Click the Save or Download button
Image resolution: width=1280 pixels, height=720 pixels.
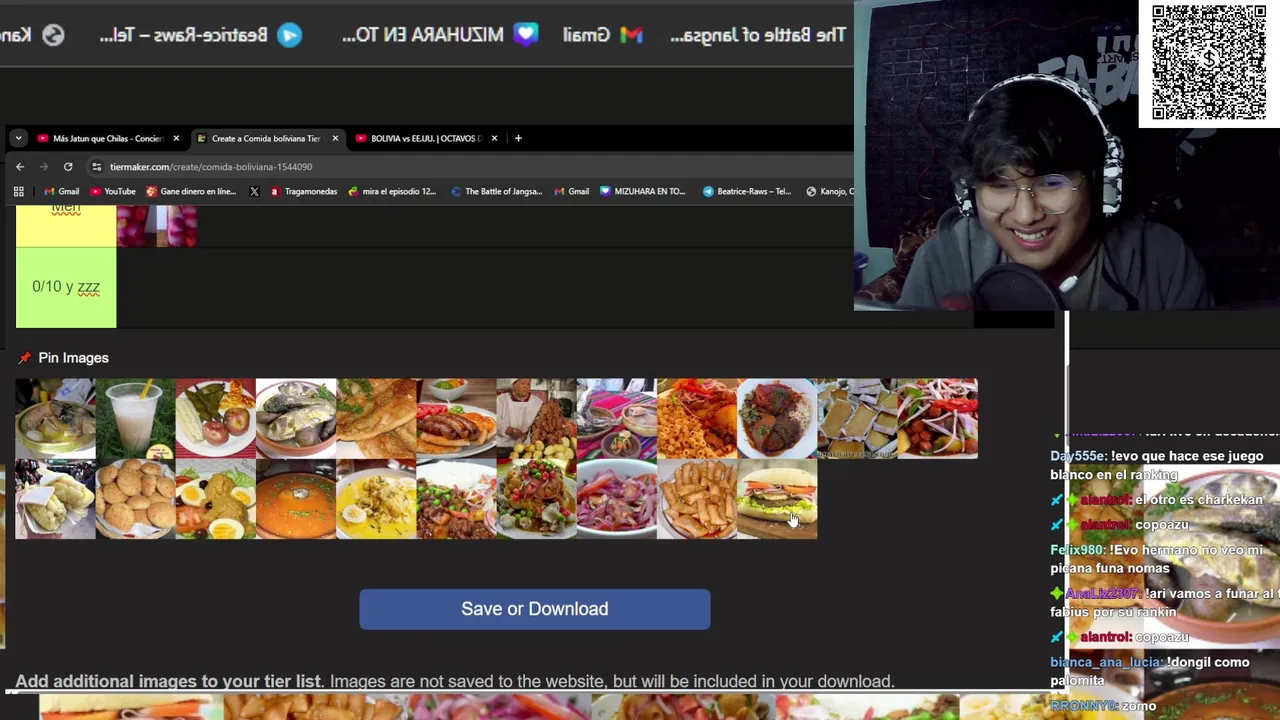pos(535,609)
